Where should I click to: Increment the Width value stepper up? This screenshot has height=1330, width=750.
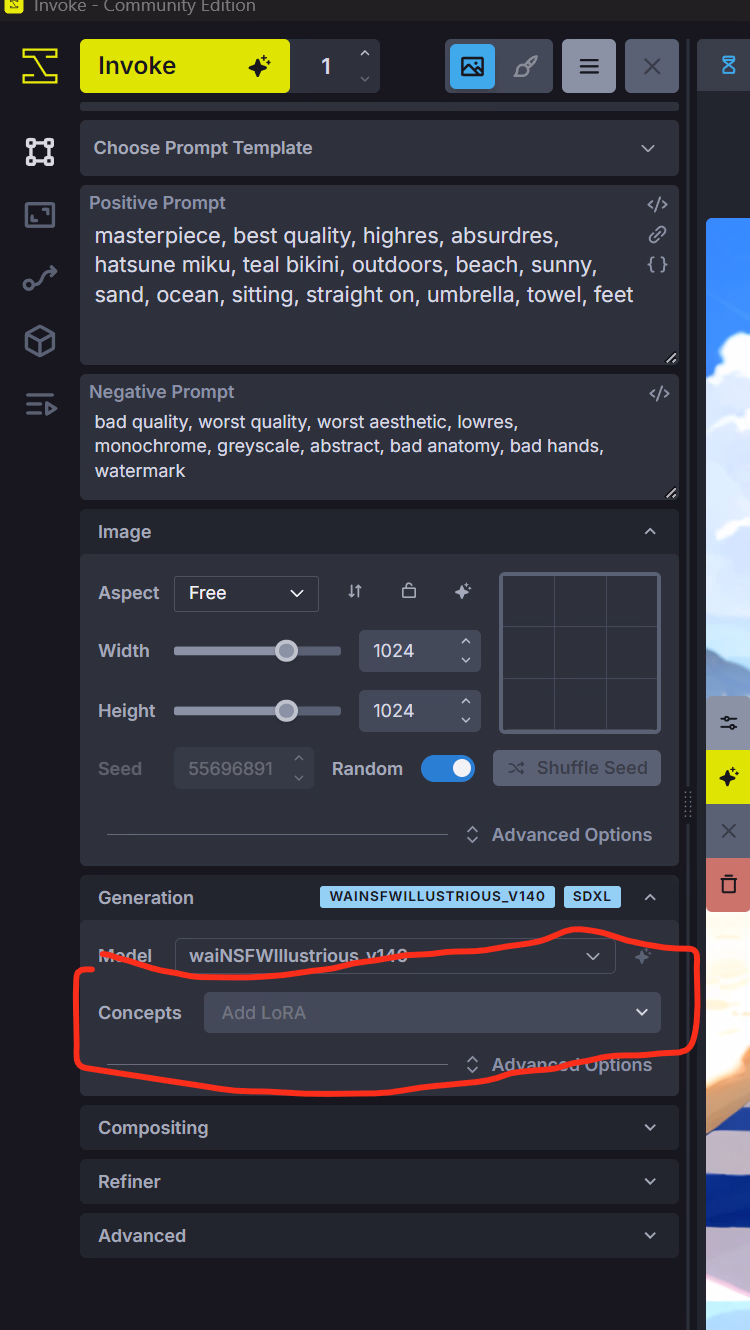tap(466, 641)
